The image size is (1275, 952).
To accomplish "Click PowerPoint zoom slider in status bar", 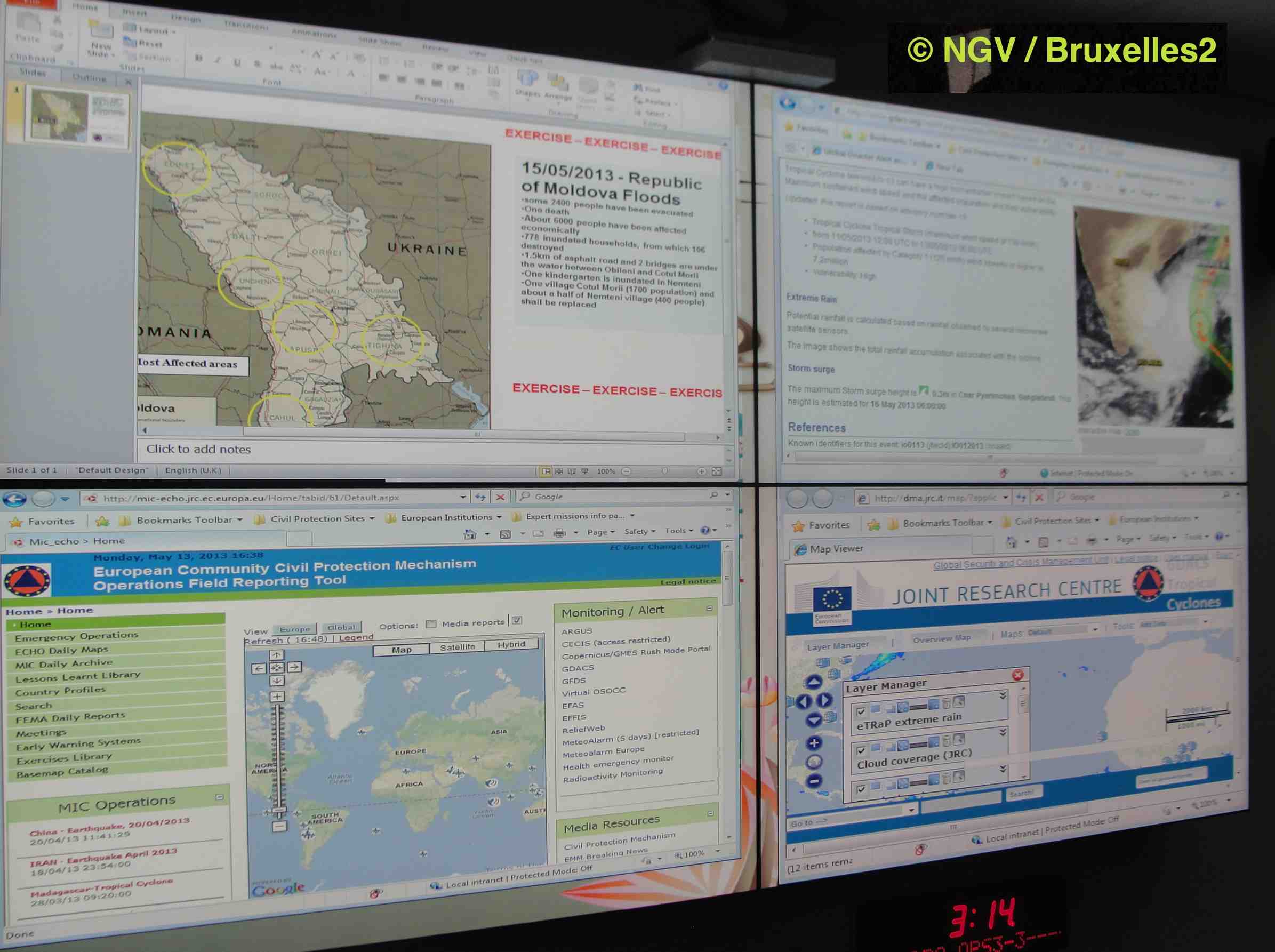I will click(664, 471).
